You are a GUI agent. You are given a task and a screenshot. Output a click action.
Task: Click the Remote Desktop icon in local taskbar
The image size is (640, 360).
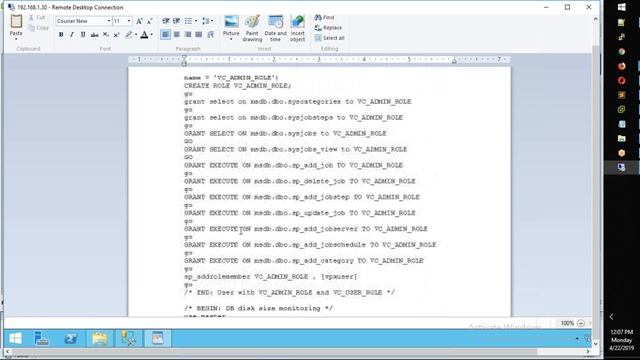pyautogui.click(x=622, y=167)
